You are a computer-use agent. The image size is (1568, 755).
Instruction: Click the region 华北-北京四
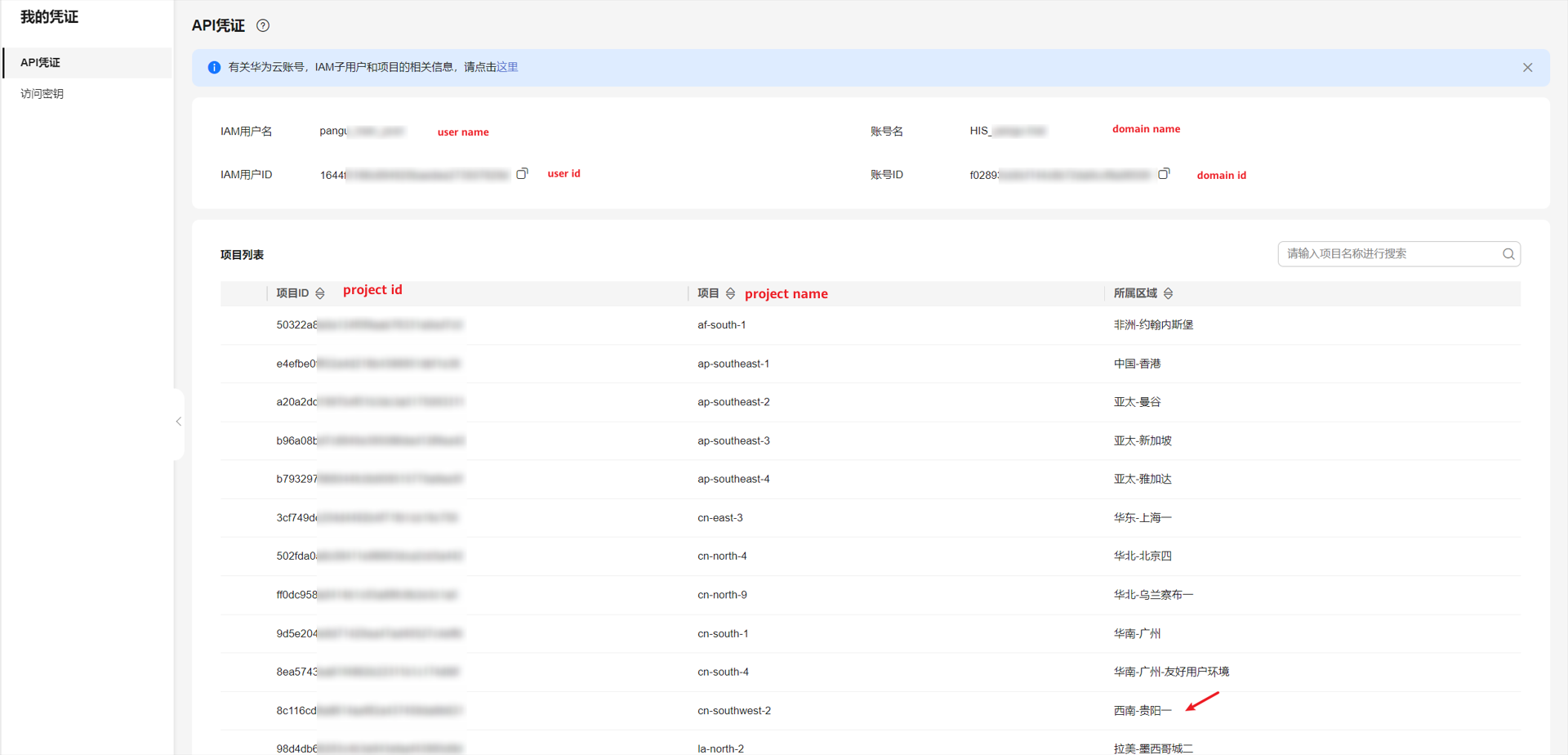pos(1143,556)
